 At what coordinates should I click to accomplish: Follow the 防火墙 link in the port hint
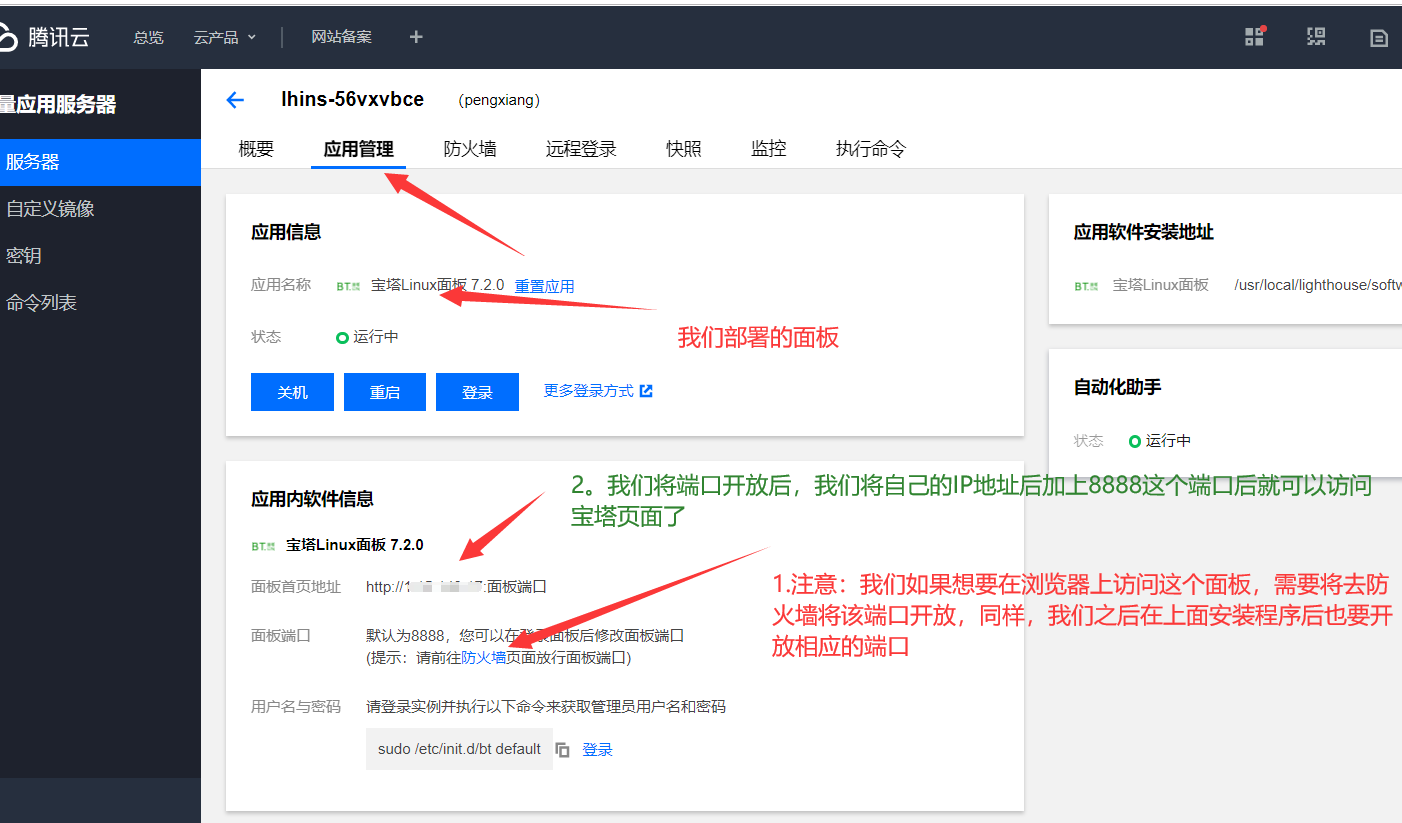pos(483,657)
